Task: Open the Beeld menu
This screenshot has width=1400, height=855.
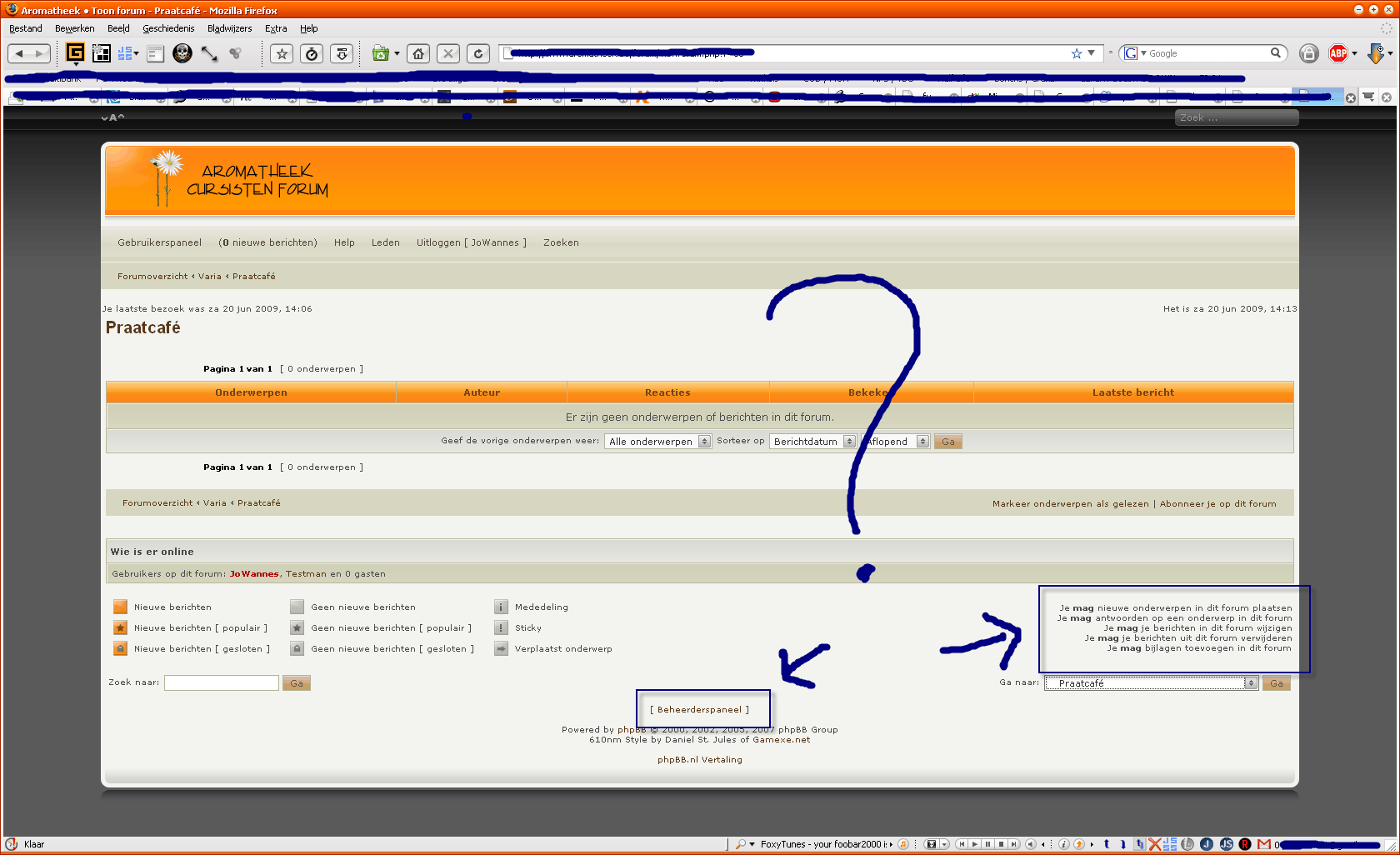Action: 118,28
